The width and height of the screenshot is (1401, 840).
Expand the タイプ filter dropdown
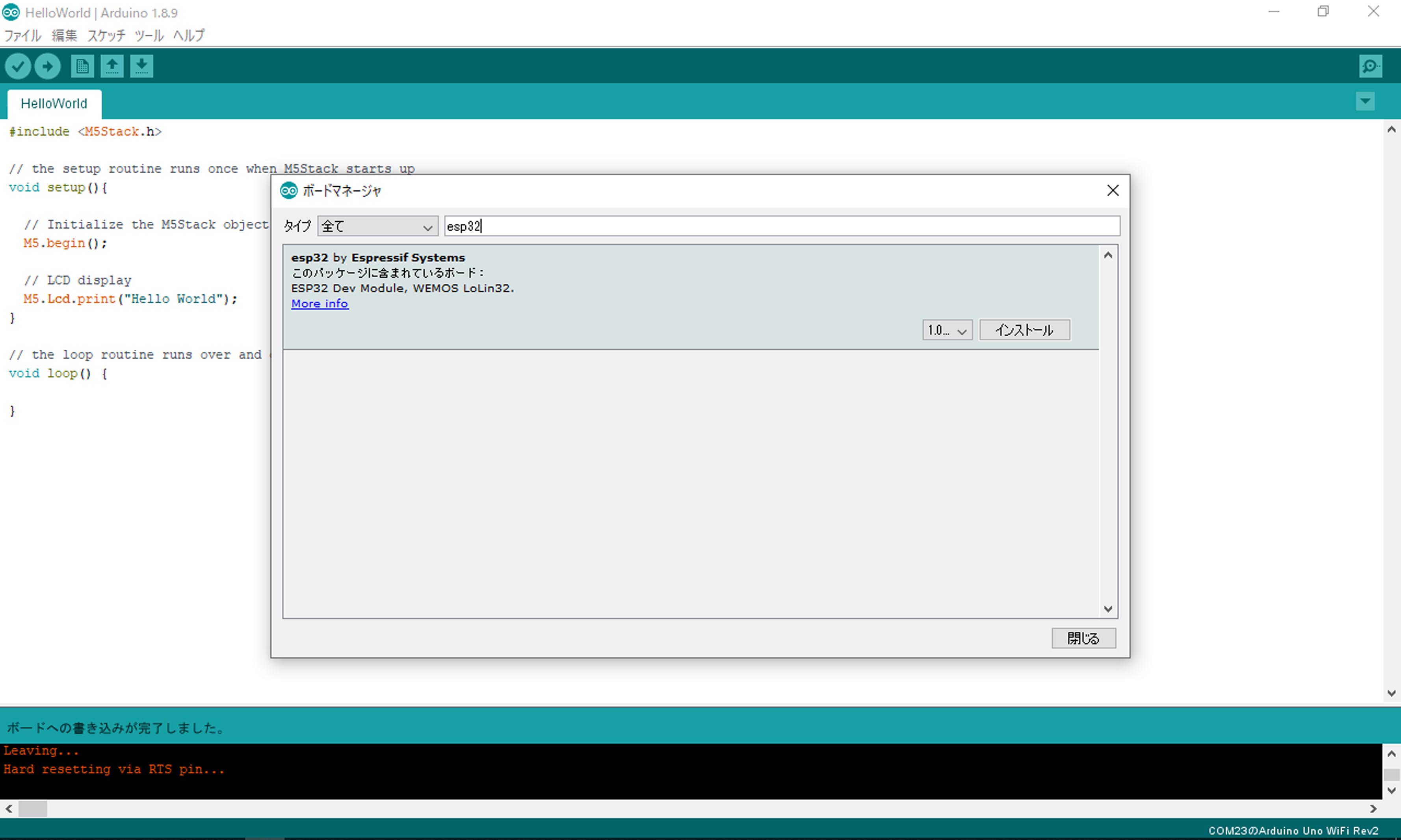378,226
